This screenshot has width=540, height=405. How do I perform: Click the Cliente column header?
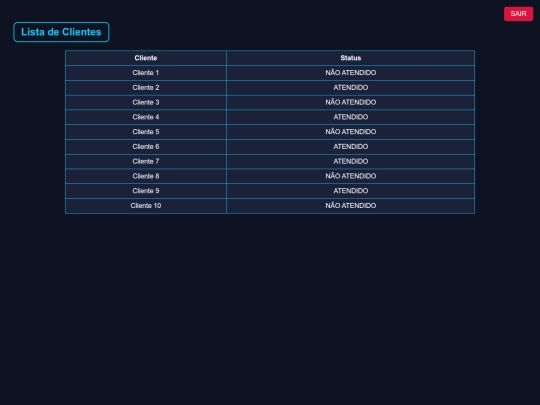pyautogui.click(x=146, y=58)
